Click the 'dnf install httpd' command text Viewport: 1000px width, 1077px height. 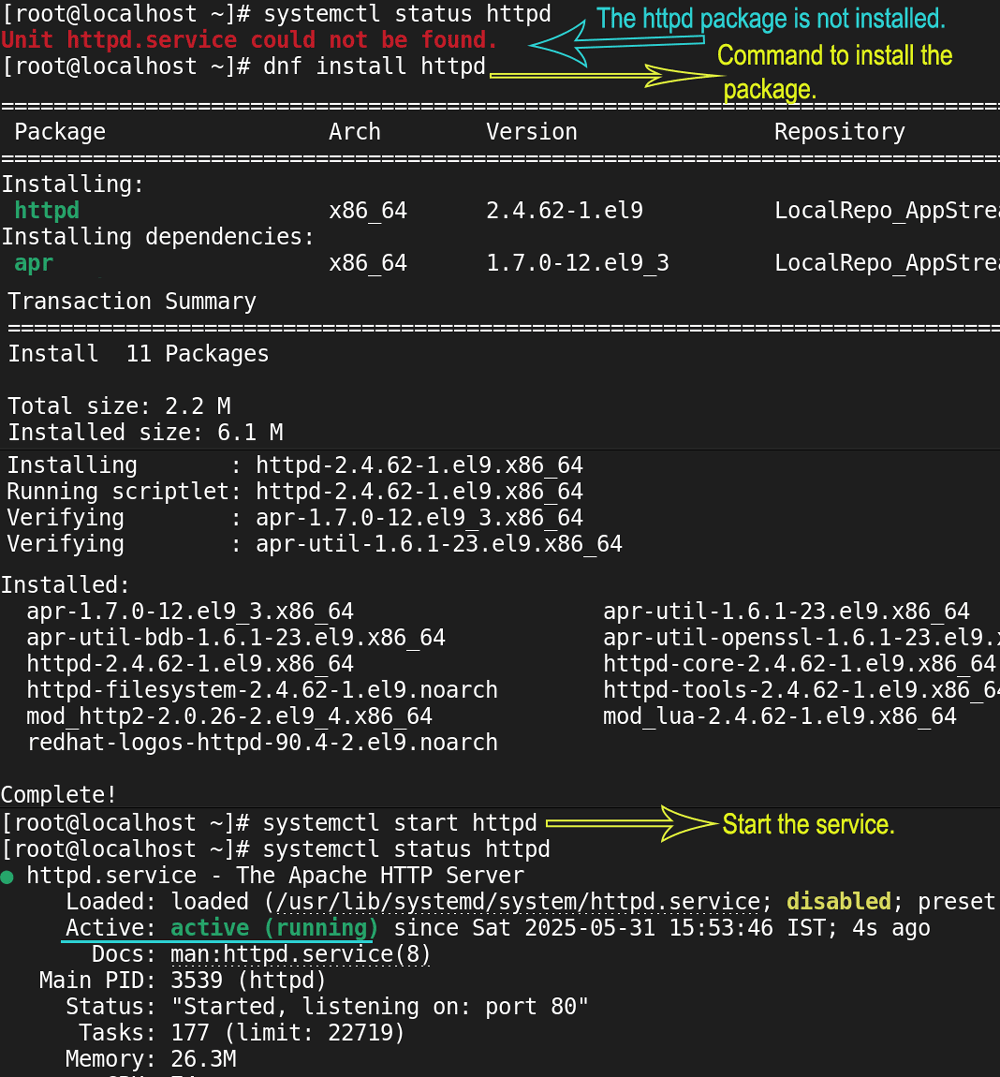tap(374, 66)
